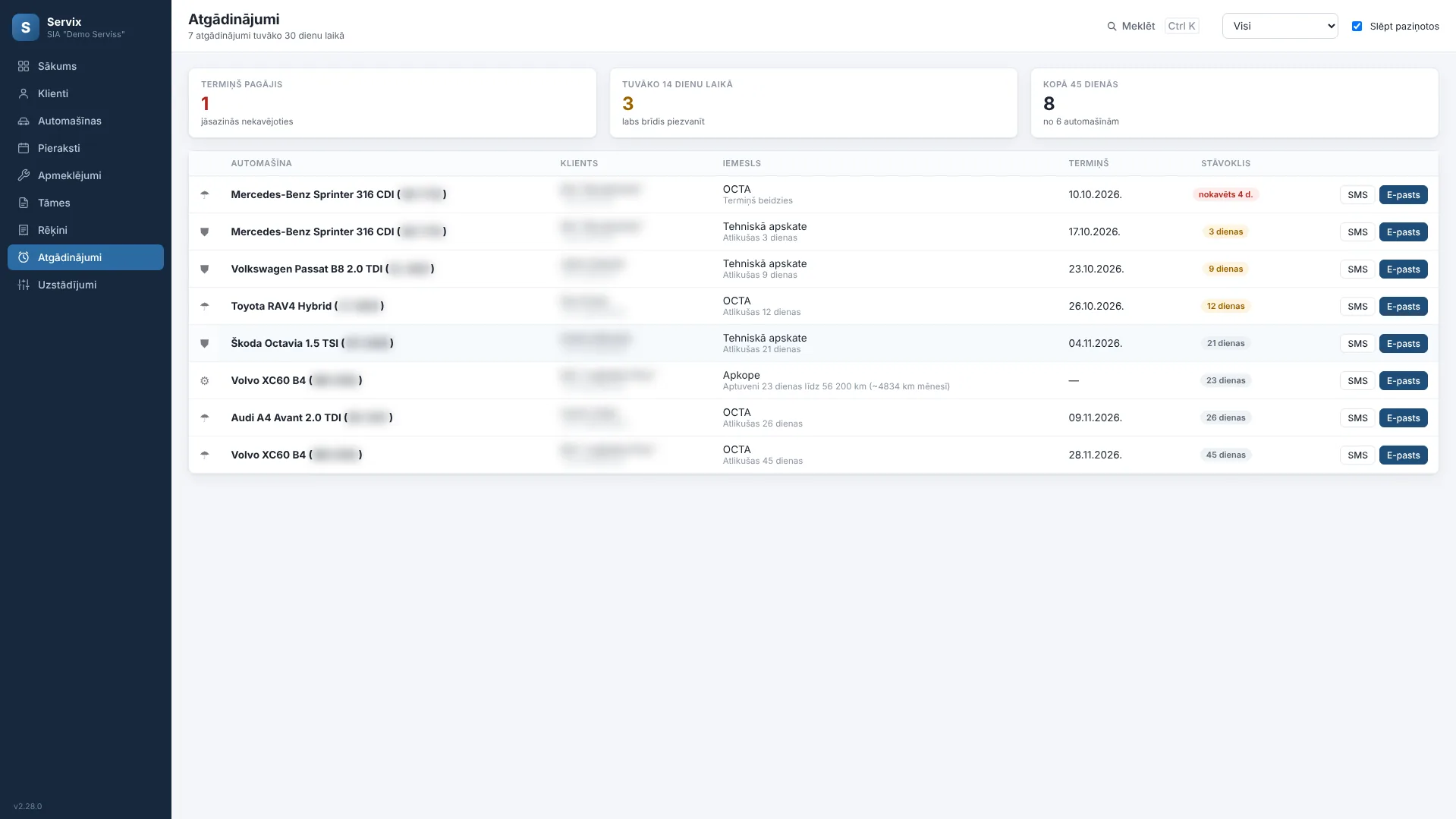Expand the Visi filter dropdown
This screenshot has width=1456, height=819.
(x=1280, y=26)
